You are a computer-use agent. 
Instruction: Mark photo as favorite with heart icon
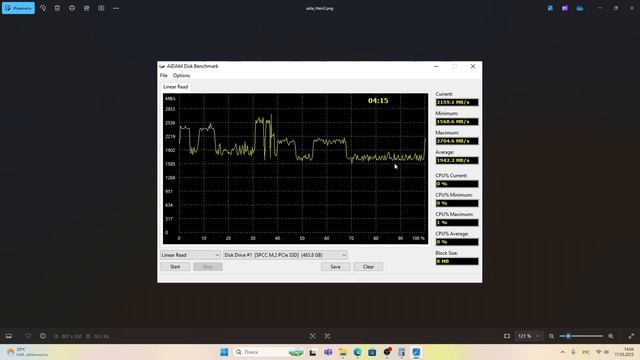28,336
